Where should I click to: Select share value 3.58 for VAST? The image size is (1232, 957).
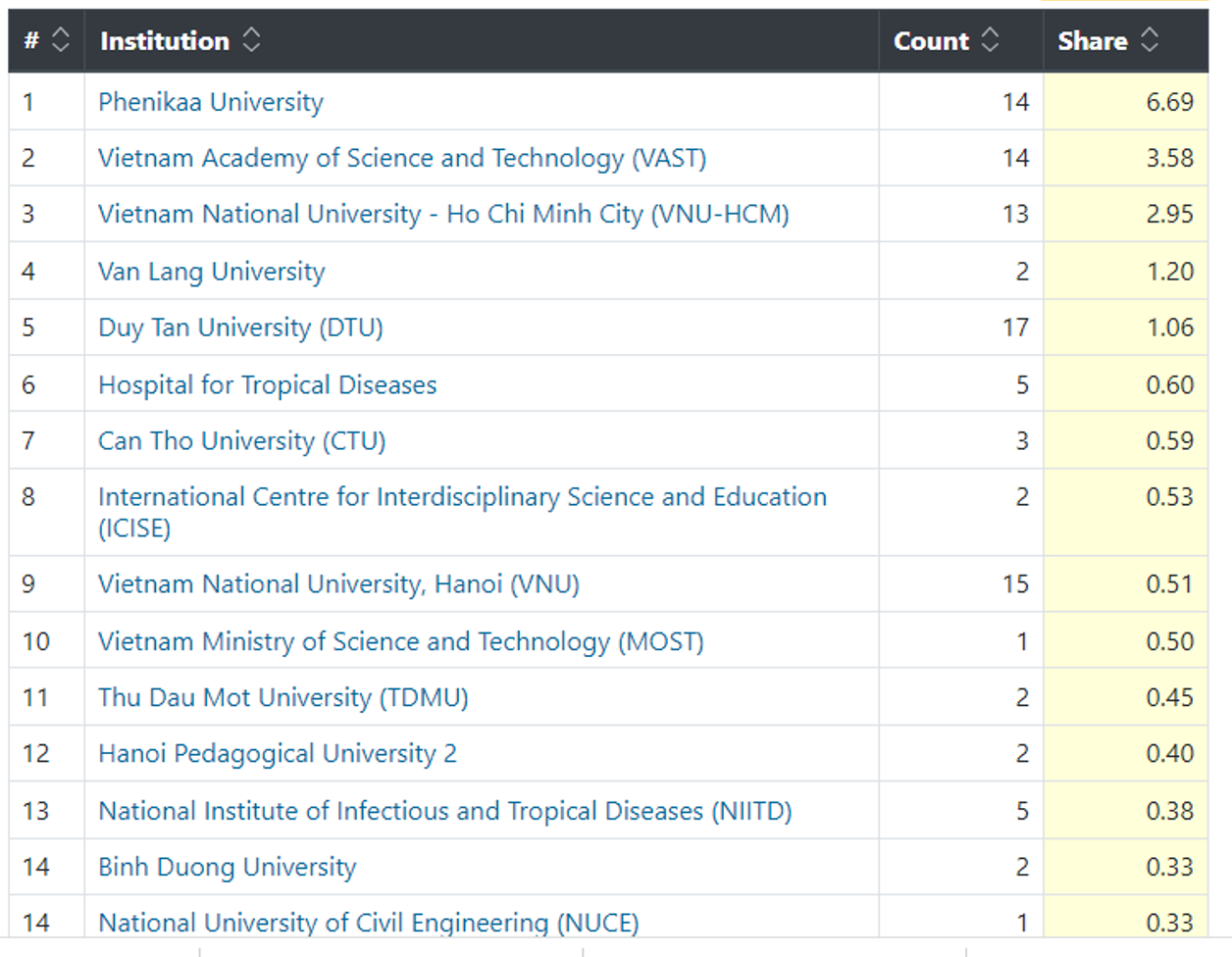[x=1170, y=158]
